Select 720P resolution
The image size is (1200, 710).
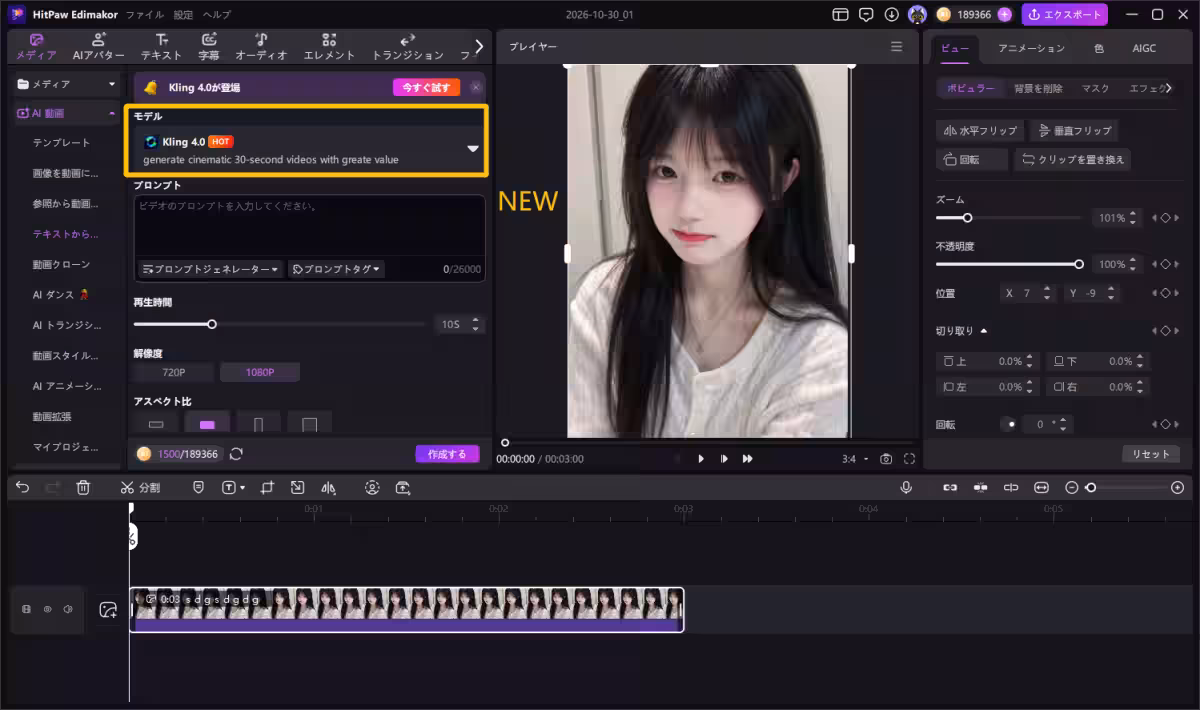[x=174, y=372]
